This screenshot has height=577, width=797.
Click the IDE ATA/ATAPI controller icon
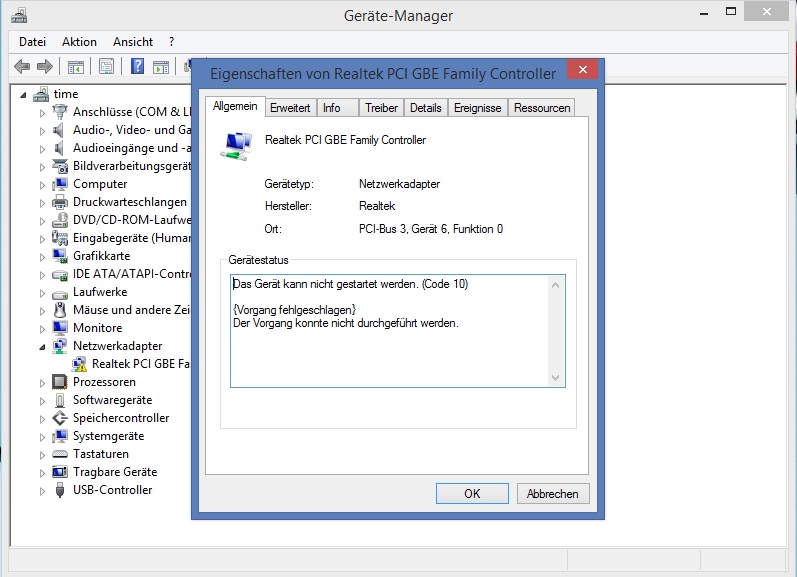click(60, 275)
